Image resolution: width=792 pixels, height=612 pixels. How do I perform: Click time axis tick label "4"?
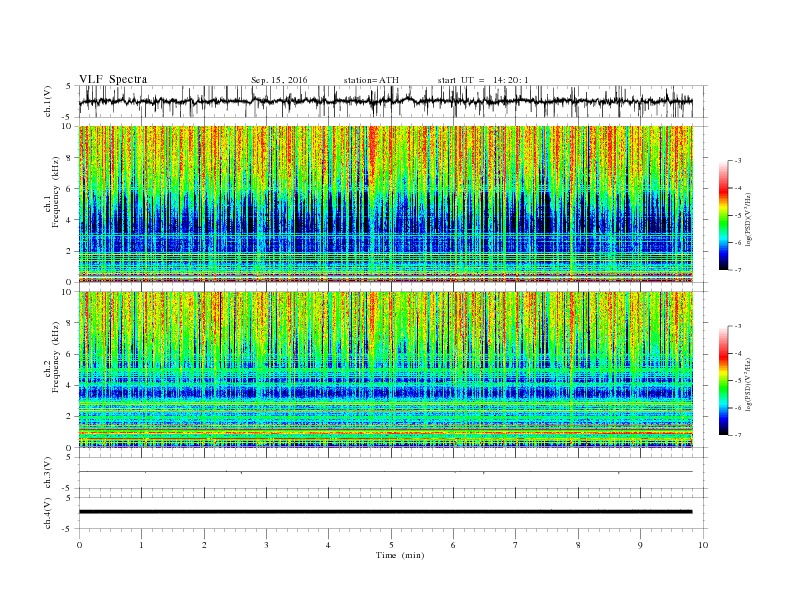328,545
